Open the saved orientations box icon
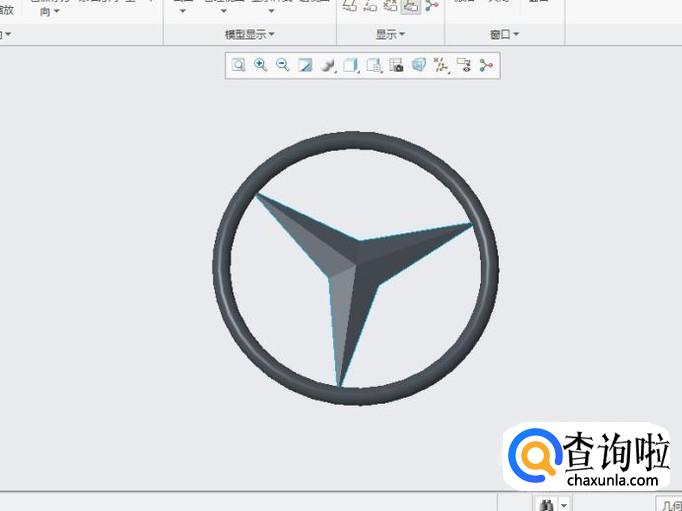The width and height of the screenshot is (682, 511). coord(350,66)
